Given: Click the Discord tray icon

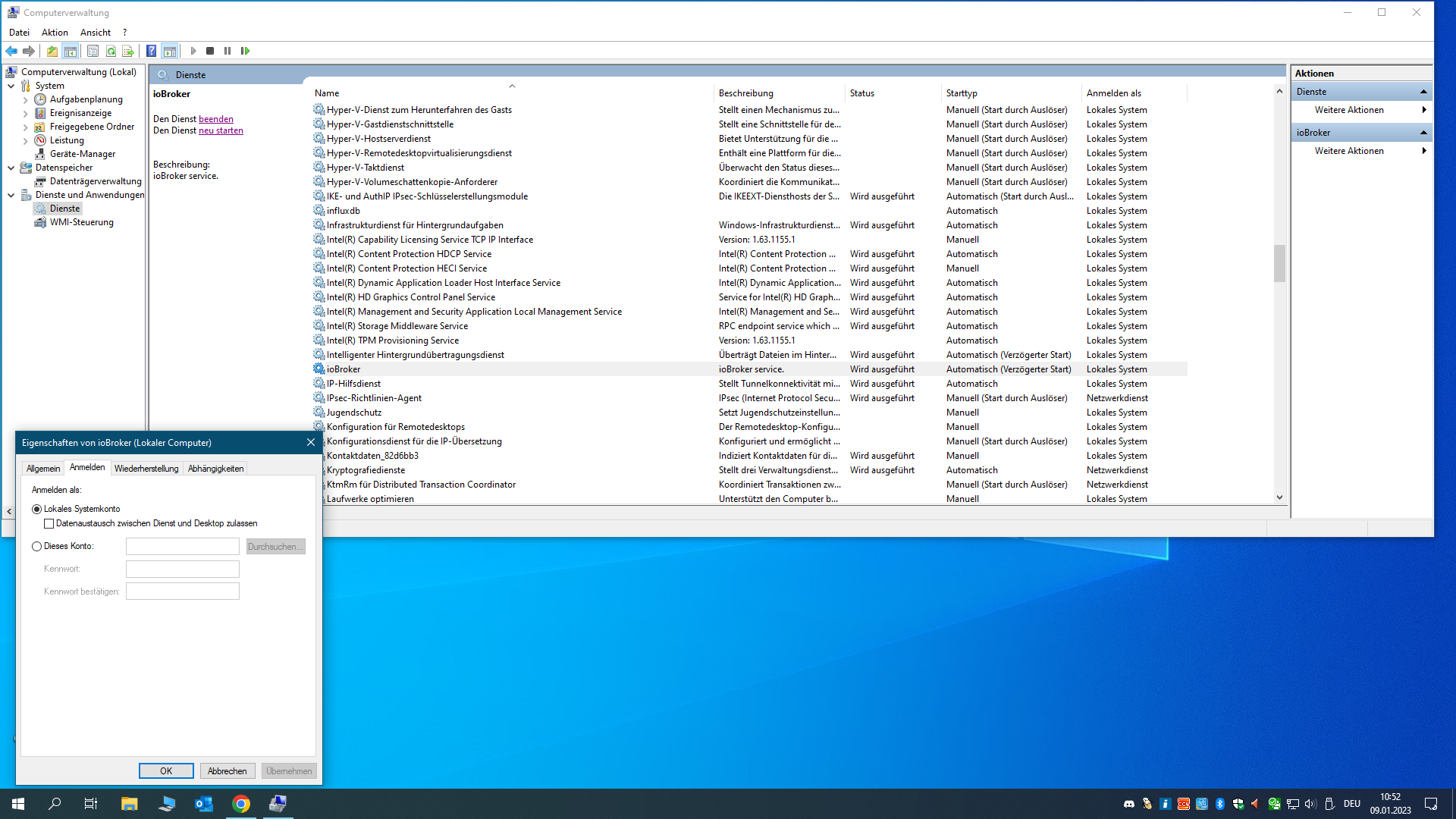Looking at the screenshot, I should coord(1129,804).
